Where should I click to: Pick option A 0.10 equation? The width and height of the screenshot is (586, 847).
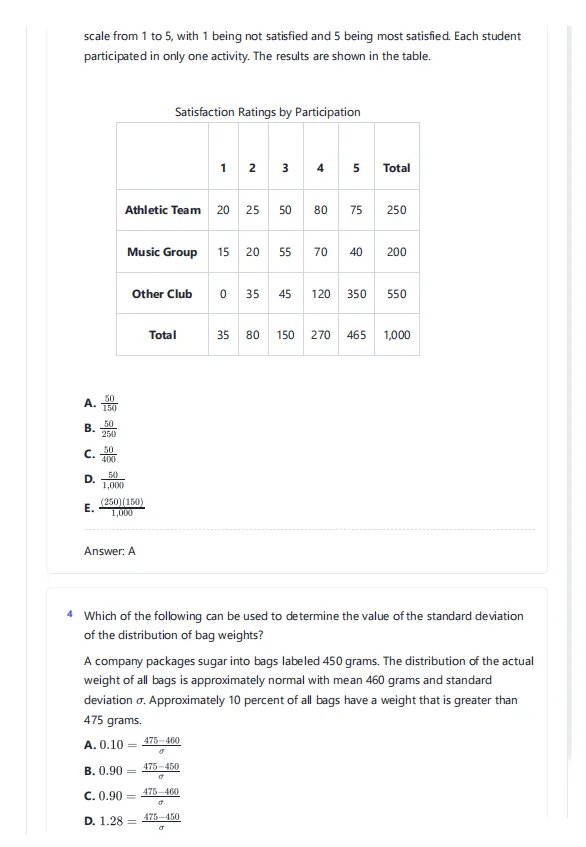point(132,744)
